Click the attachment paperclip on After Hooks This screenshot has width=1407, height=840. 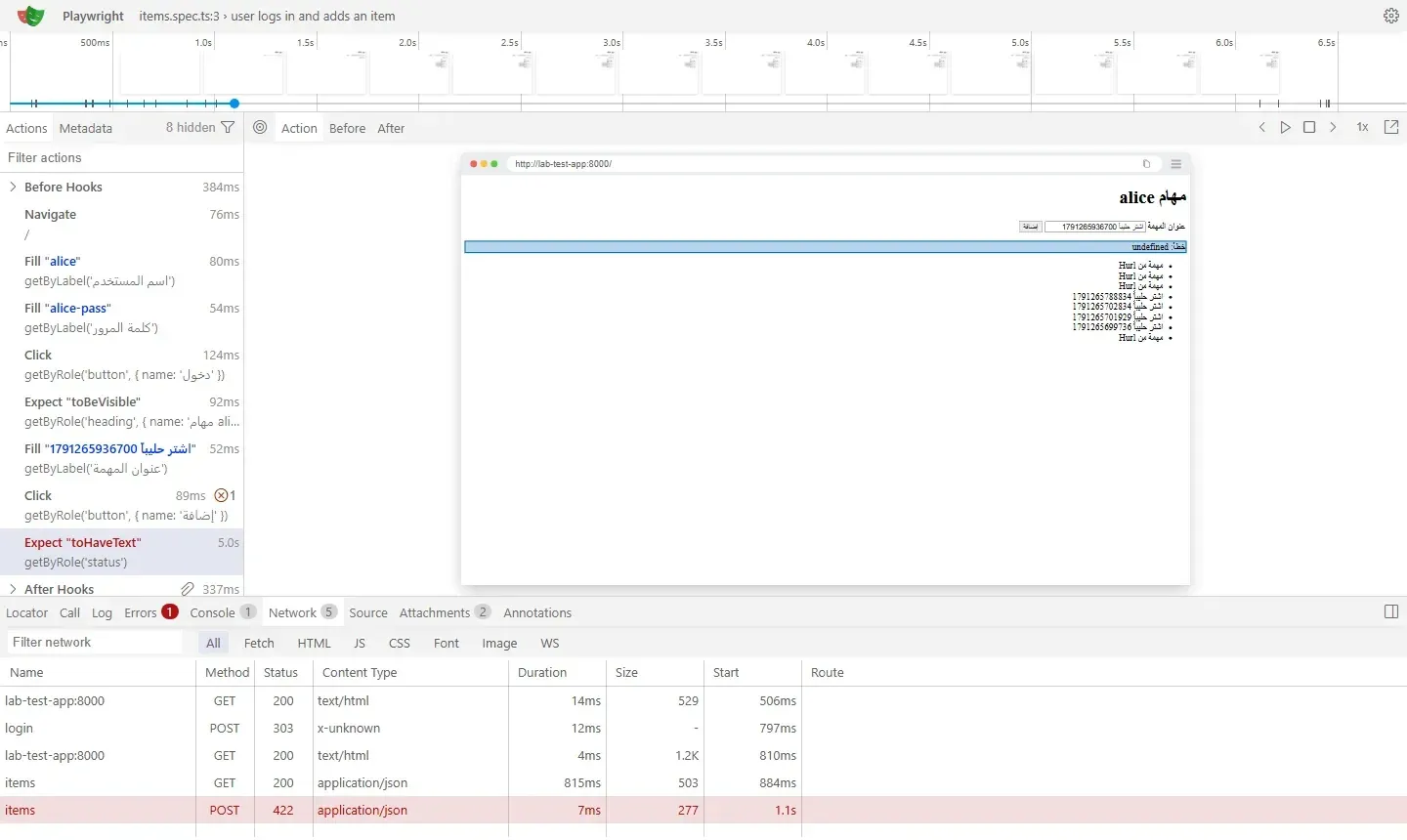pos(188,589)
